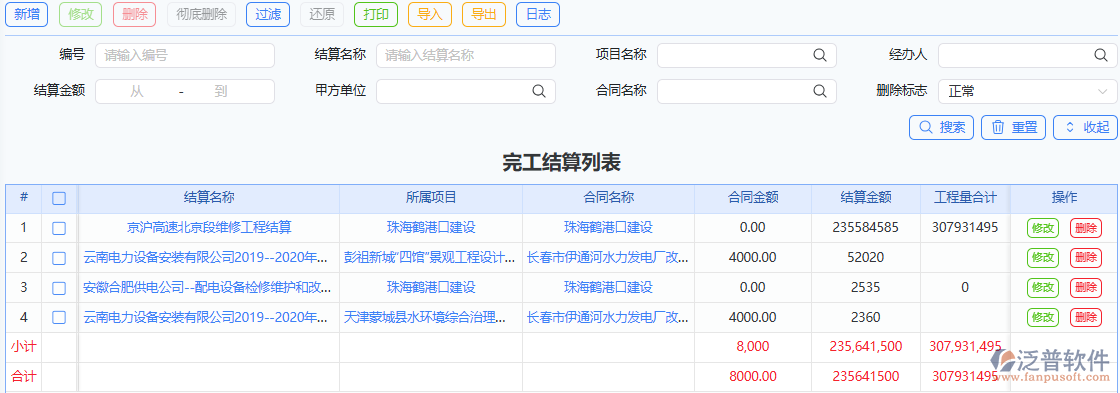This screenshot has width=1120, height=393.
Task: Click the search magnifier in 项目名称 field
Action: coord(819,56)
